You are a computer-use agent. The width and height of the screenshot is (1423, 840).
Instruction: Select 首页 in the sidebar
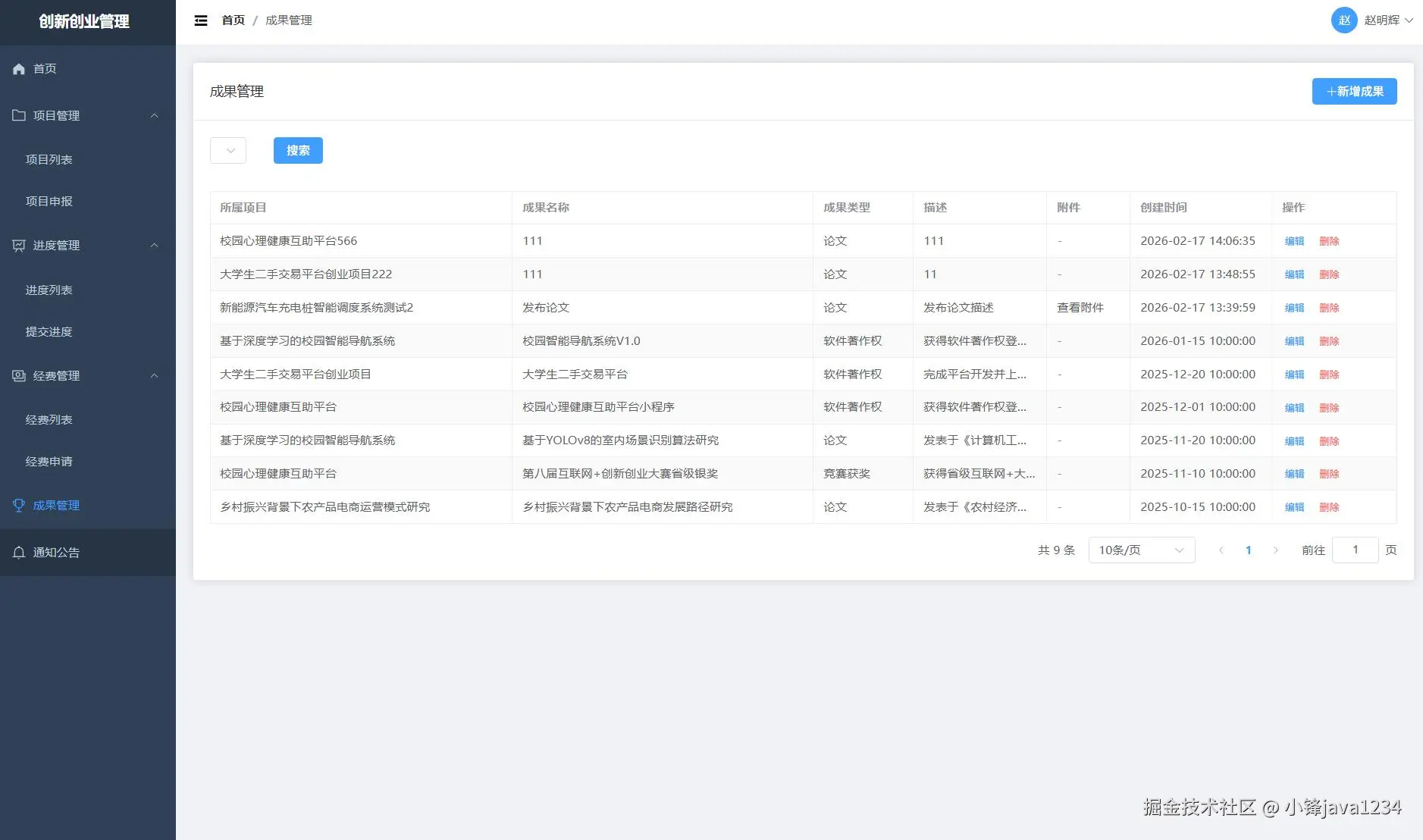(88, 69)
